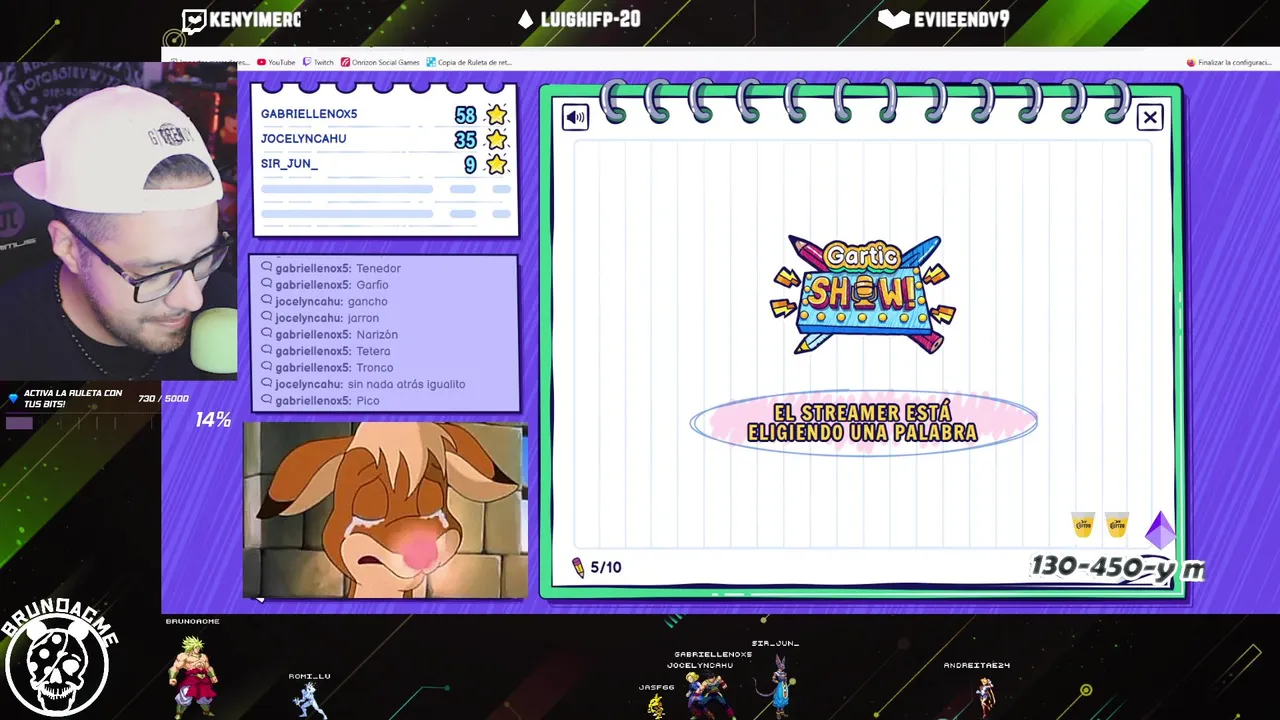Screen dimensions: 1280x720
Task: Click the purple bits gem icon
Action: coord(1160,530)
